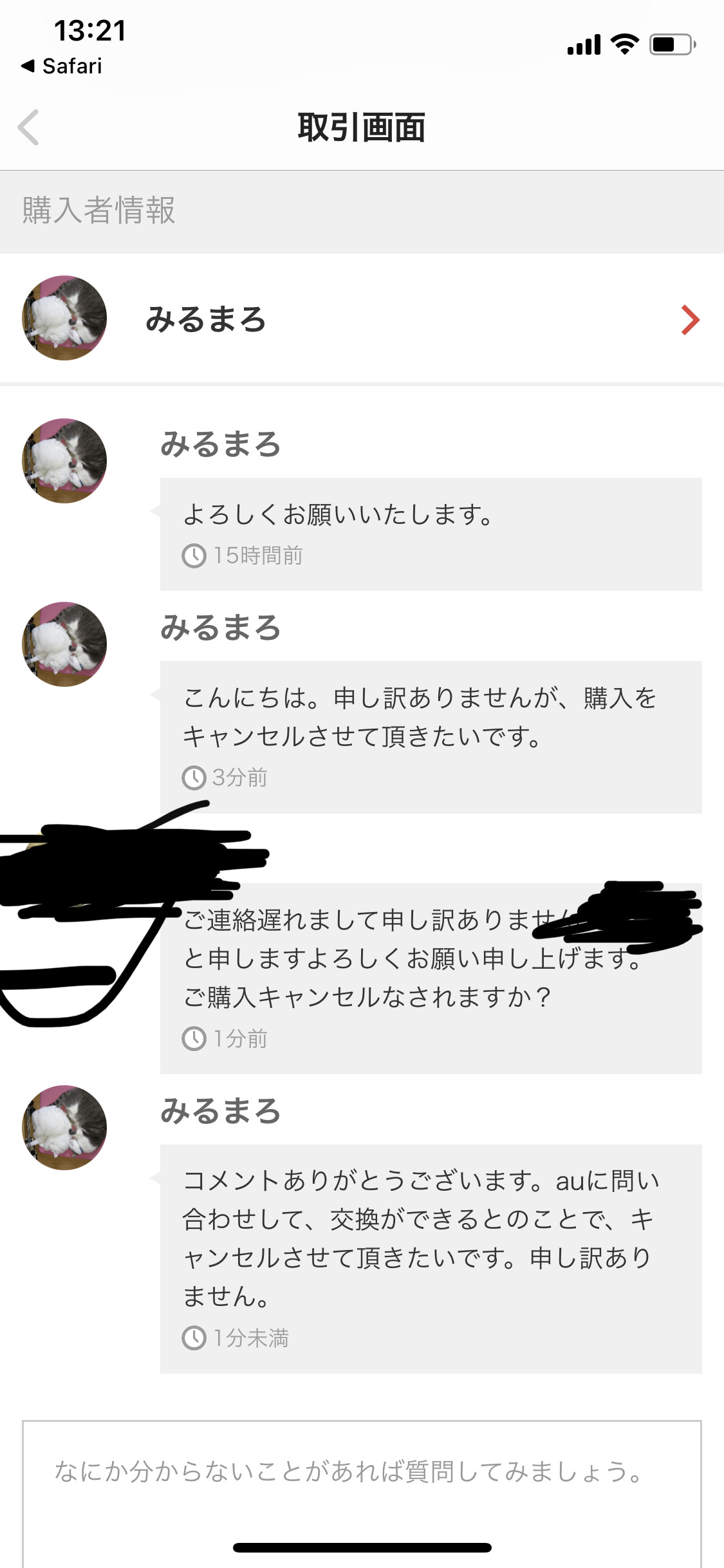The image size is (724, 1568).
Task: Tap the back chevron in header
Action: [x=29, y=127]
